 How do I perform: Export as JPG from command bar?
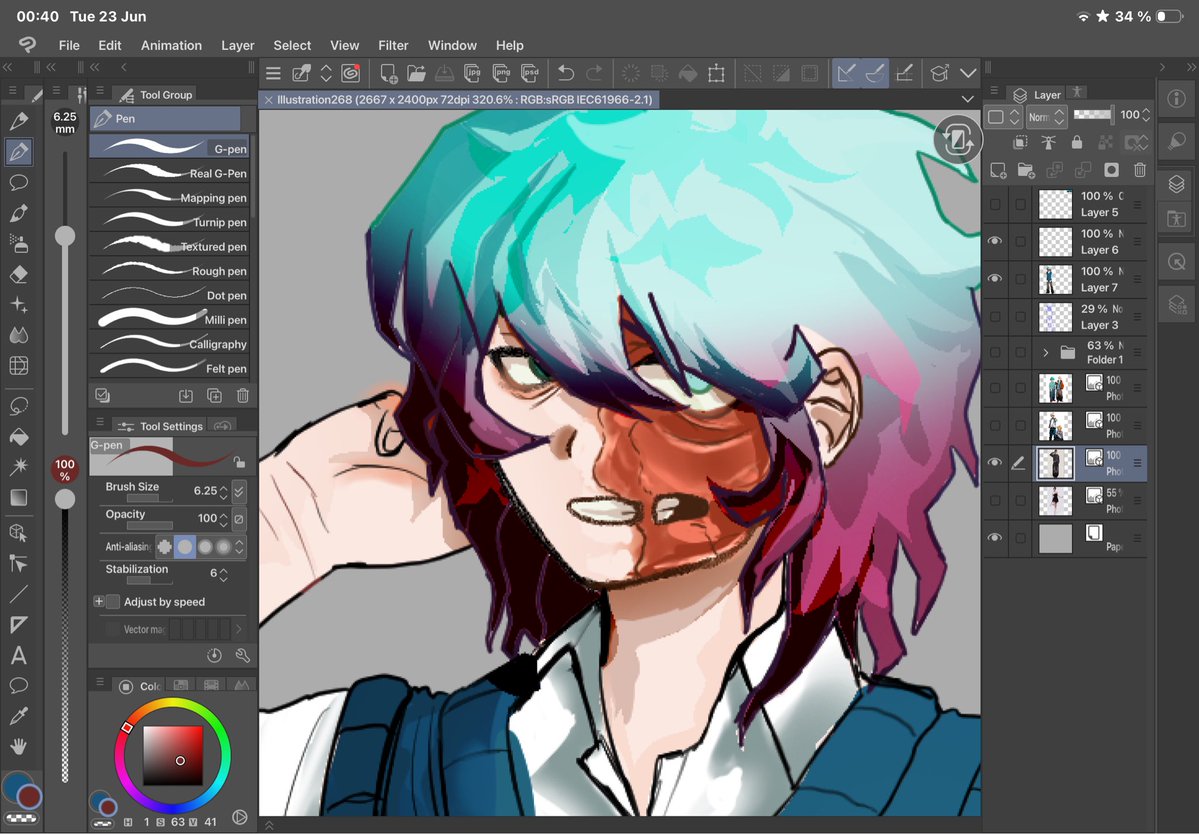[473, 73]
